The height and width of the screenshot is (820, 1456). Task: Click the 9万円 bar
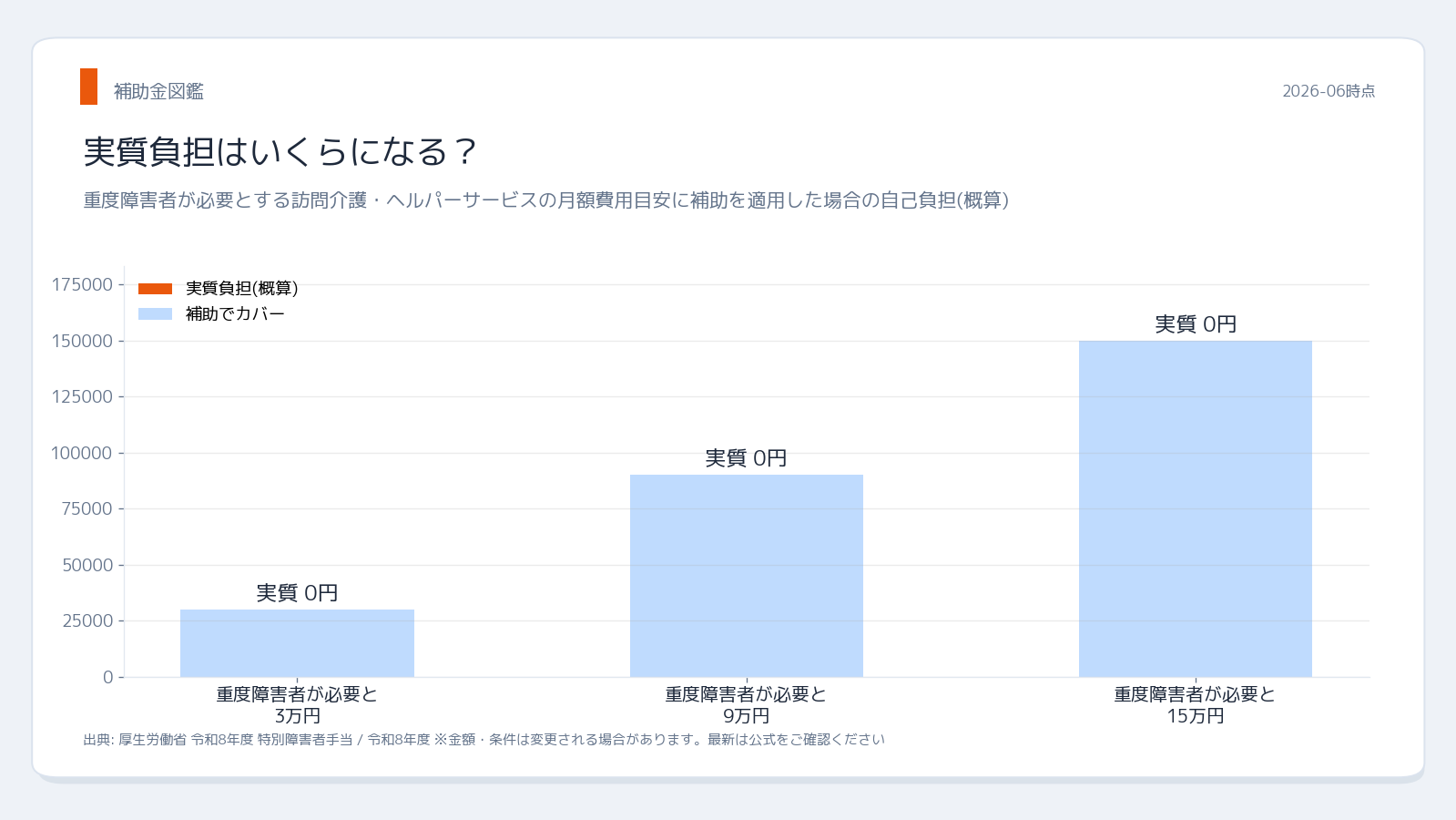(x=747, y=576)
